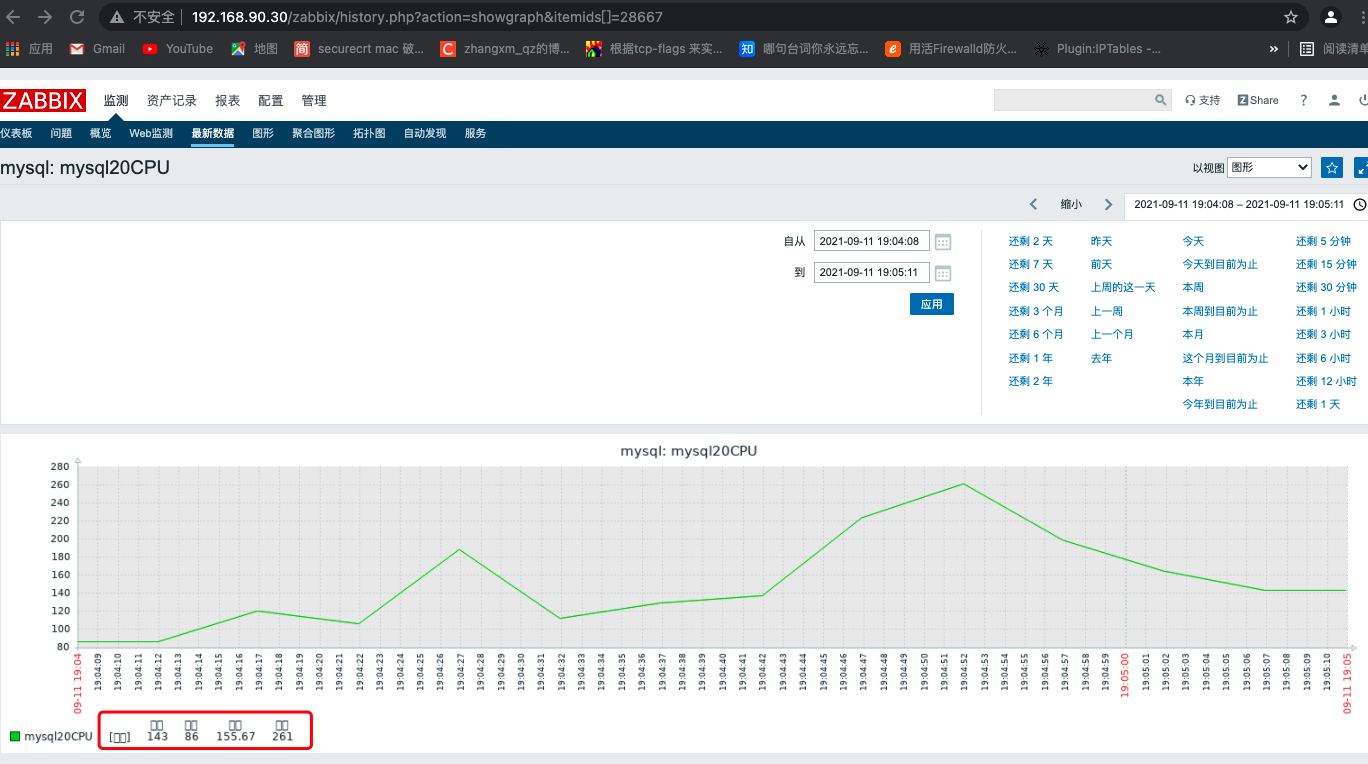
Task: Open the securecrt mac bookmark
Action: pos(359,48)
